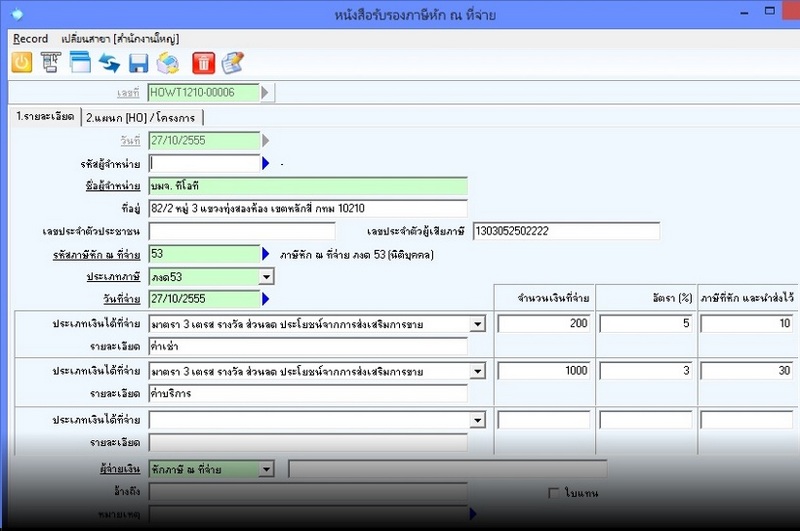Click the printer icon in toolbar
This screenshot has width=800, height=531.
coord(168,63)
